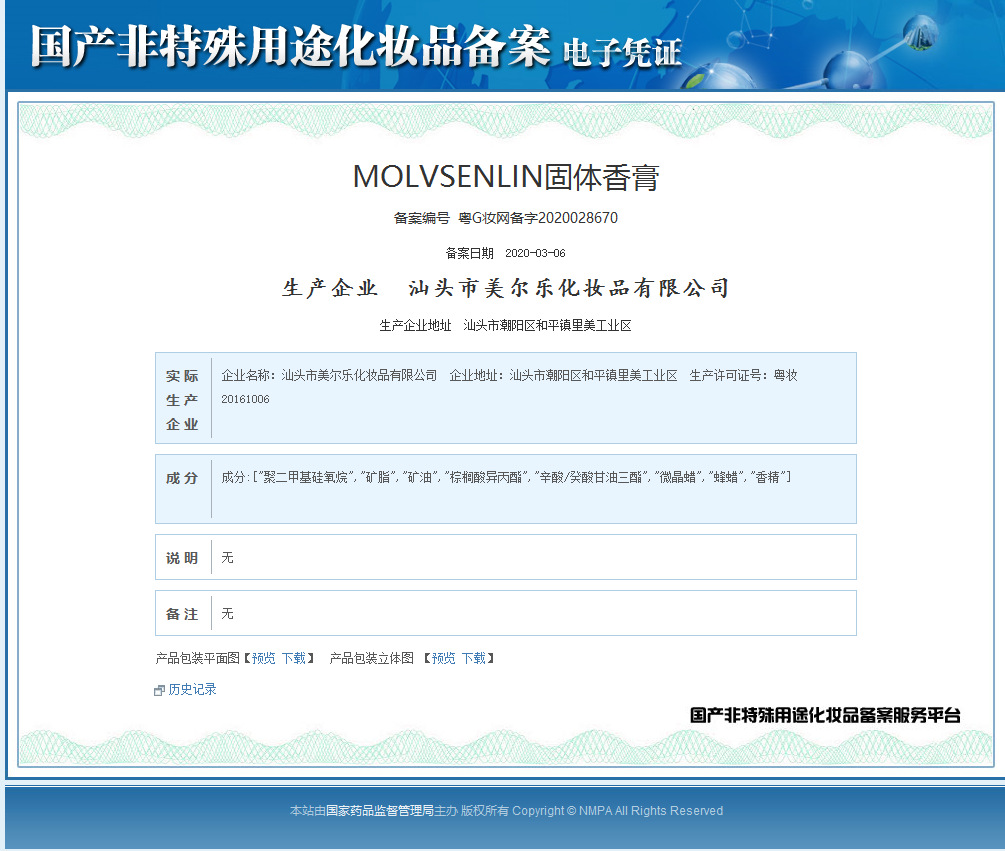Click the 生产企业地址 label
The height and width of the screenshot is (851, 1005).
[x=415, y=326]
